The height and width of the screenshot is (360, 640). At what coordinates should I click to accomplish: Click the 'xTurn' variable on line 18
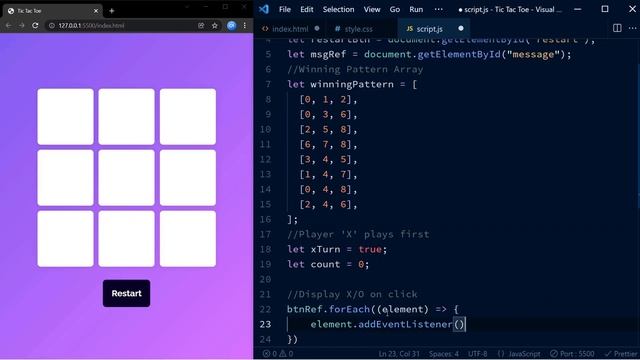click(325, 249)
